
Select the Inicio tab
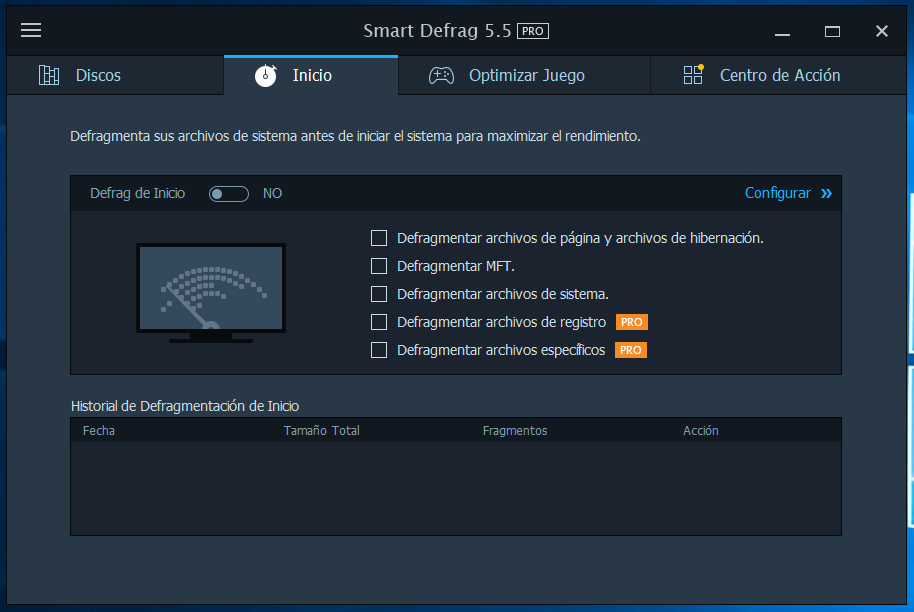tap(311, 75)
